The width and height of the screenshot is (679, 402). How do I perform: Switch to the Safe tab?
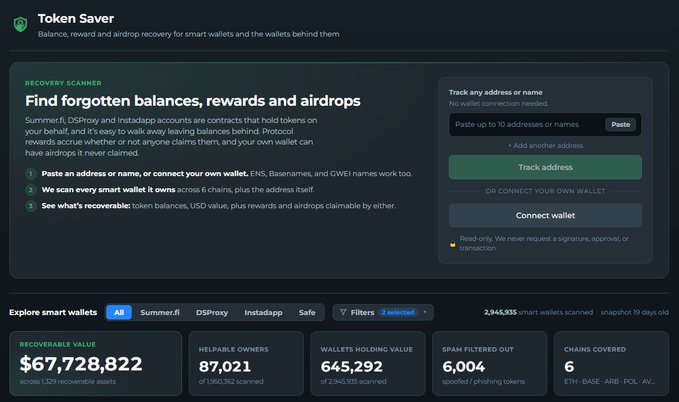[307, 312]
